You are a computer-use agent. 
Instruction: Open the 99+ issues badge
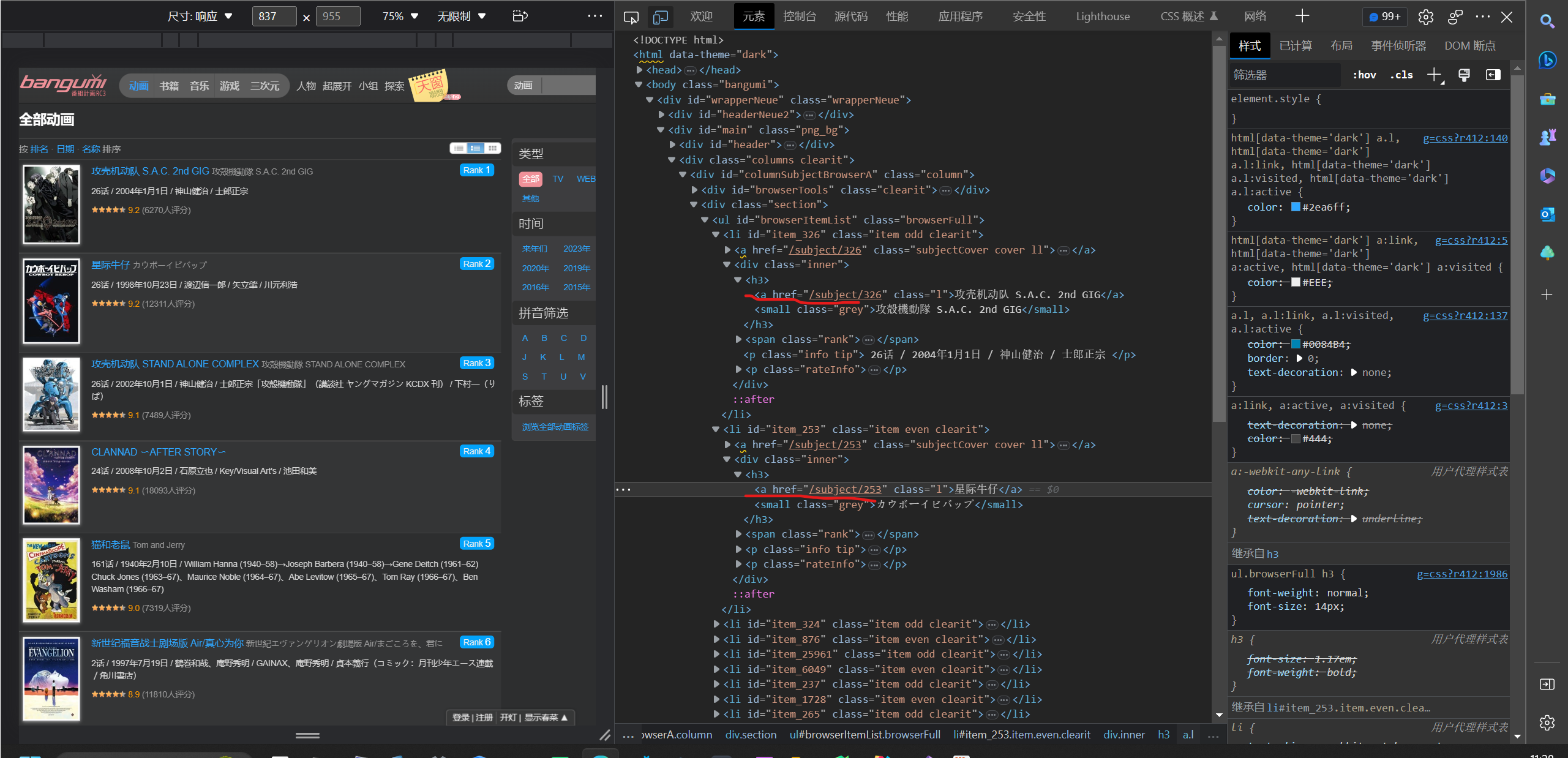pyautogui.click(x=1384, y=17)
